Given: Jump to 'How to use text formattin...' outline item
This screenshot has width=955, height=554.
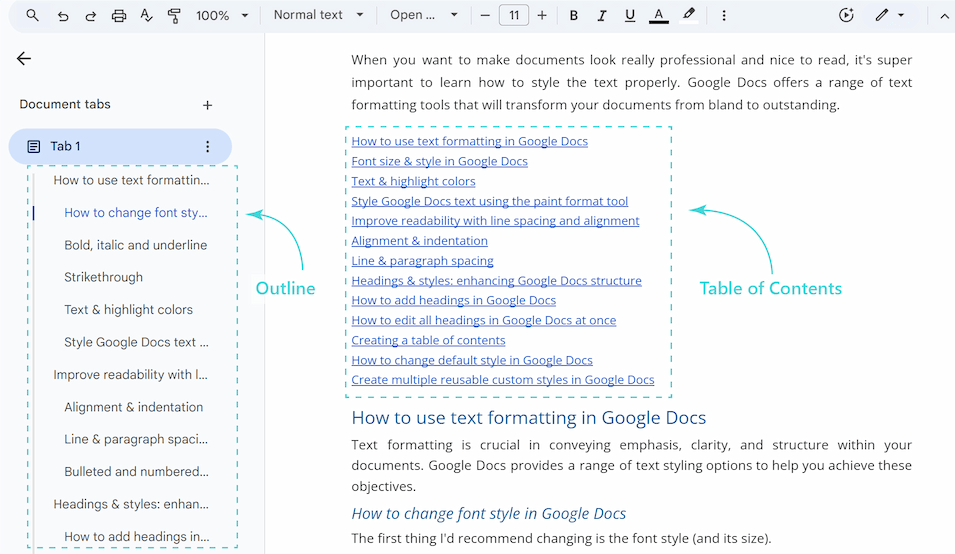Looking at the screenshot, I should click(131, 180).
